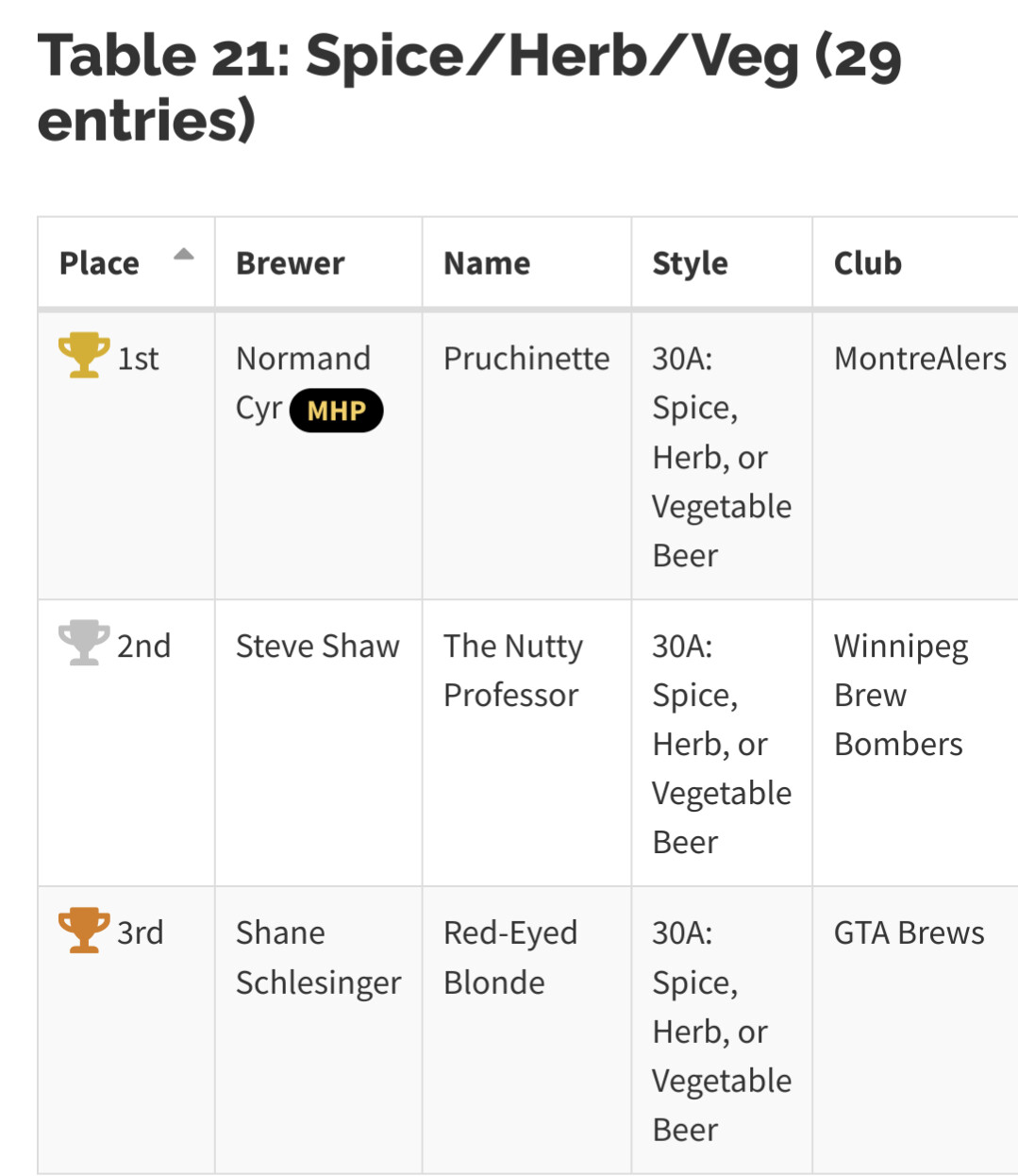This screenshot has width=1018, height=1176.
Task: Click the Table 21 Spice/Herb/Veg heading
Action: point(469,87)
